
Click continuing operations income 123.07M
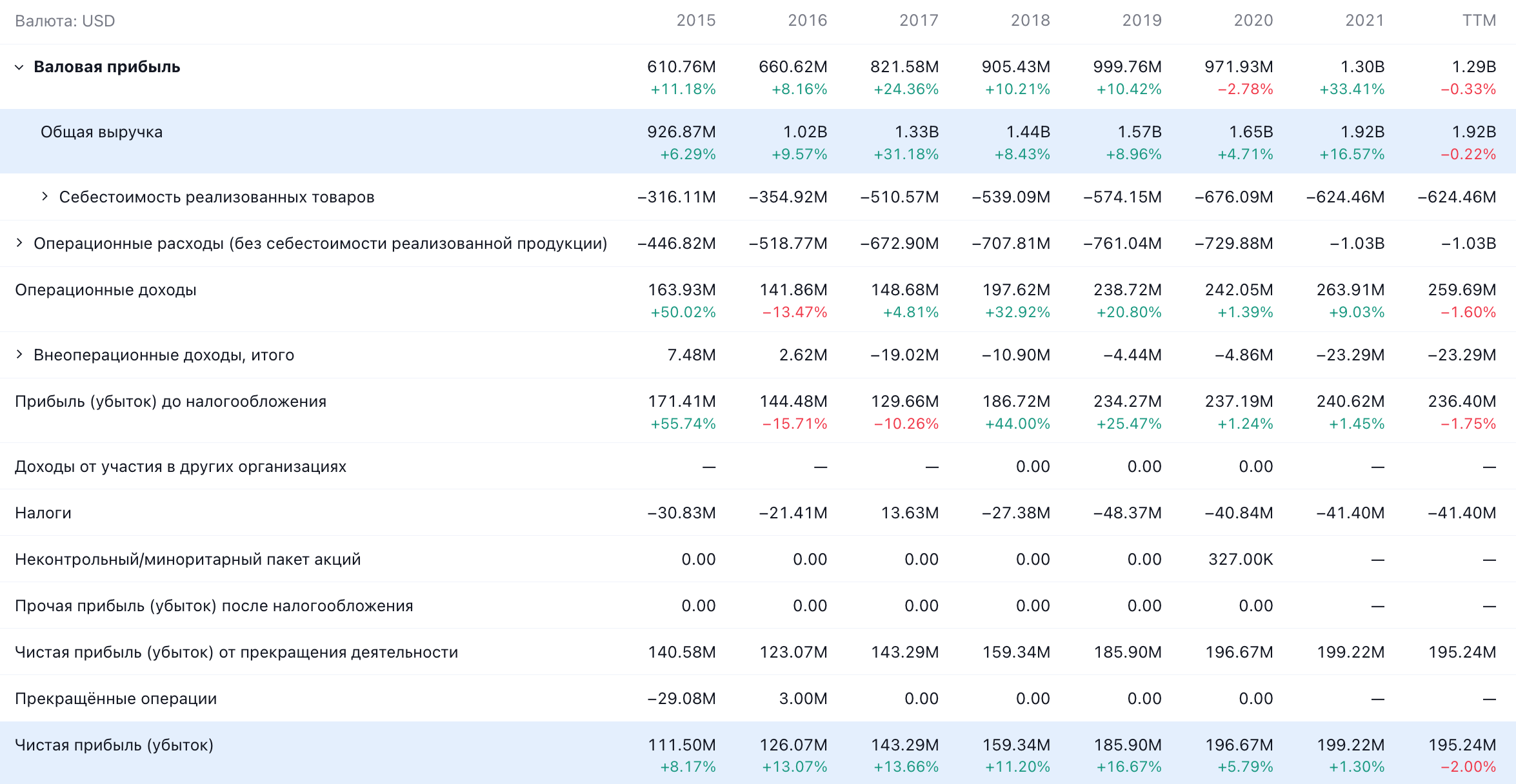point(793,652)
